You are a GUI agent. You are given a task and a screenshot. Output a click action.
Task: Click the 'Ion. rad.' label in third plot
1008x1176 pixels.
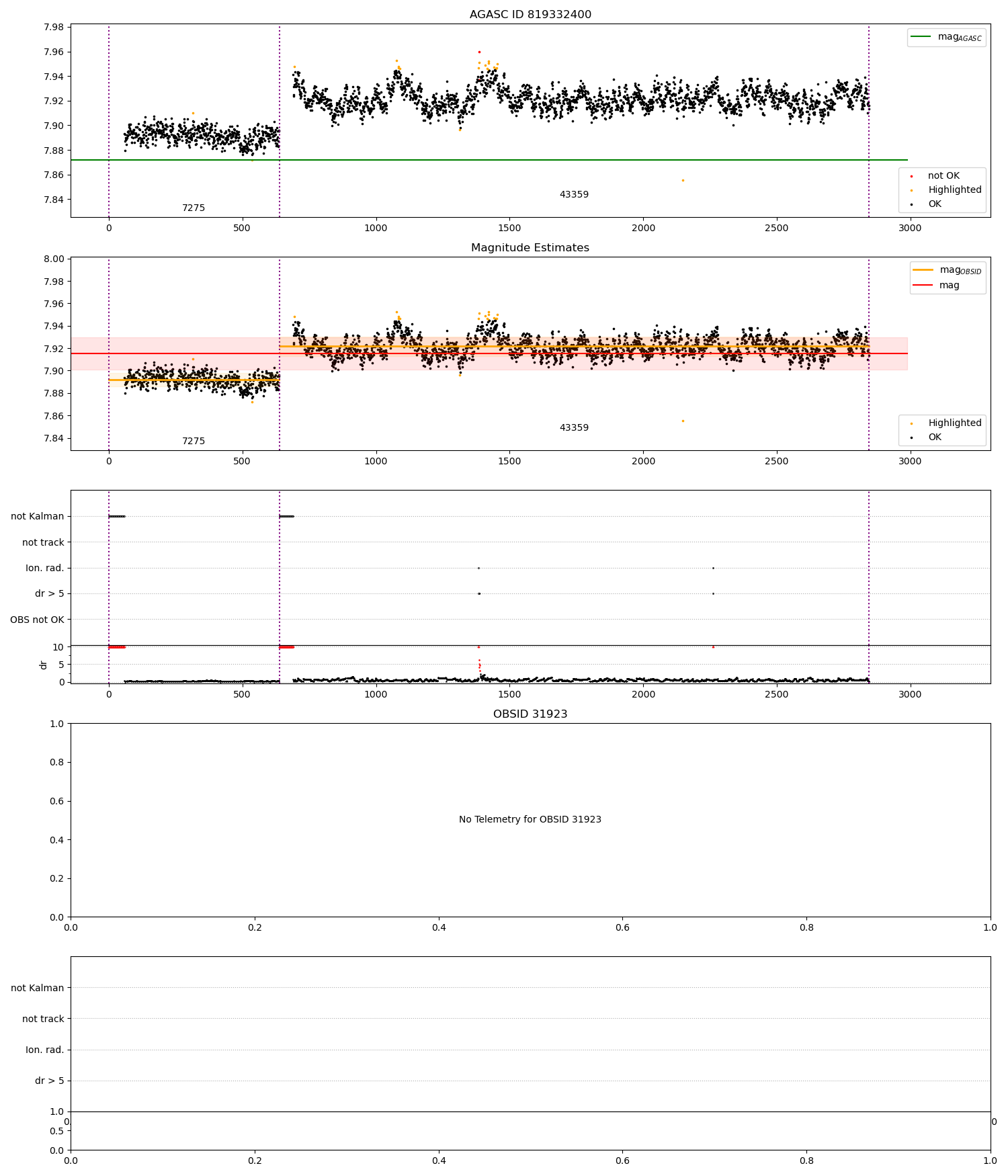pos(45,569)
